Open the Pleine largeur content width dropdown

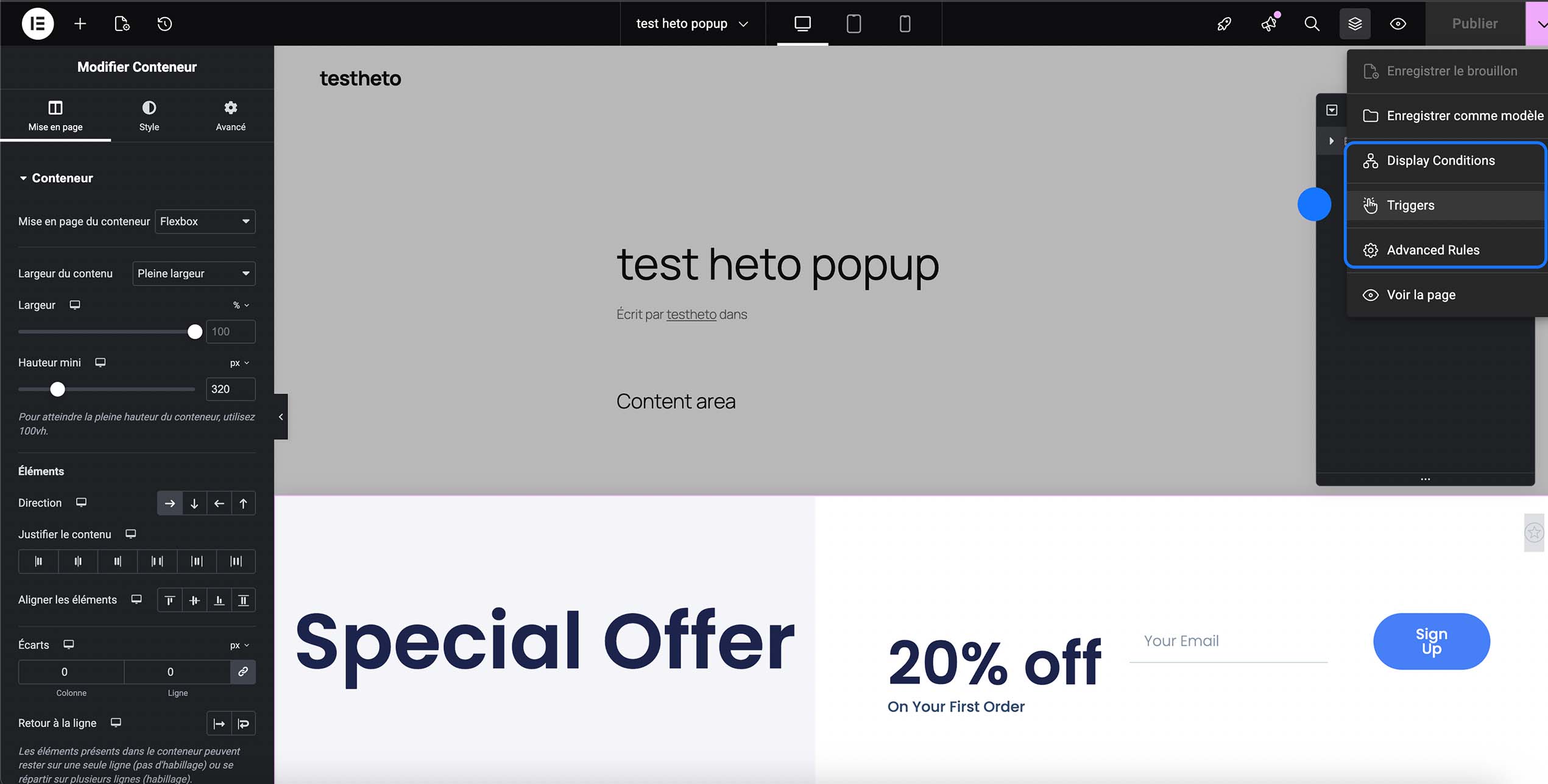tap(193, 274)
